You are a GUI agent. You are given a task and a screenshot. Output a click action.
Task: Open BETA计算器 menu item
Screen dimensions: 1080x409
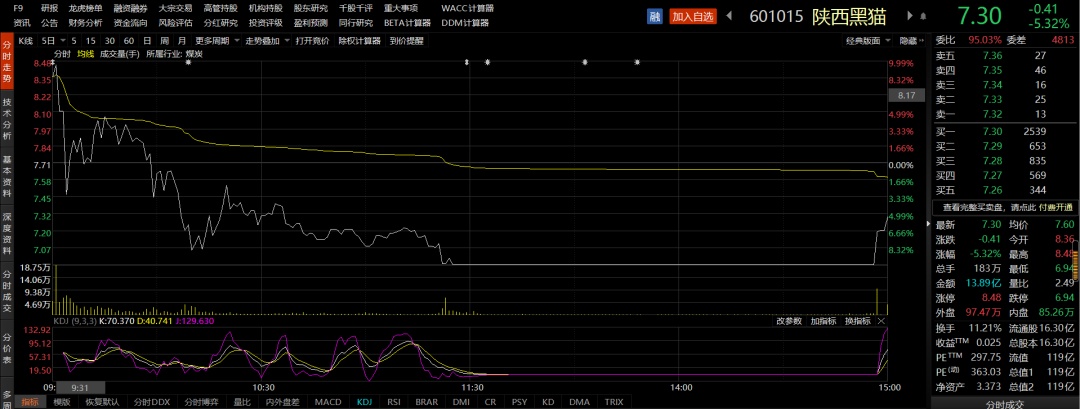point(407,23)
